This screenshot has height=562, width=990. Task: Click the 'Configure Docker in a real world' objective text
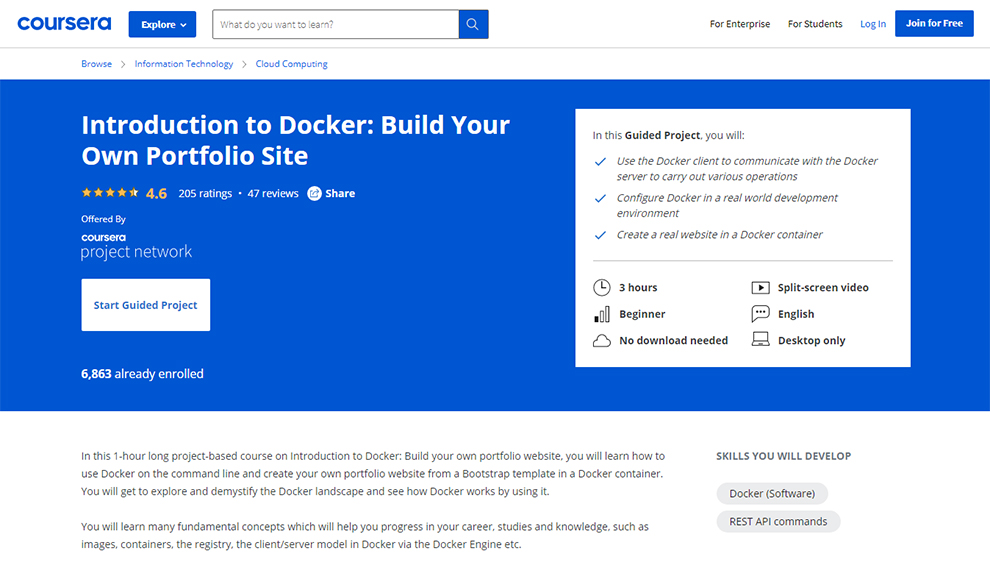[727, 205]
